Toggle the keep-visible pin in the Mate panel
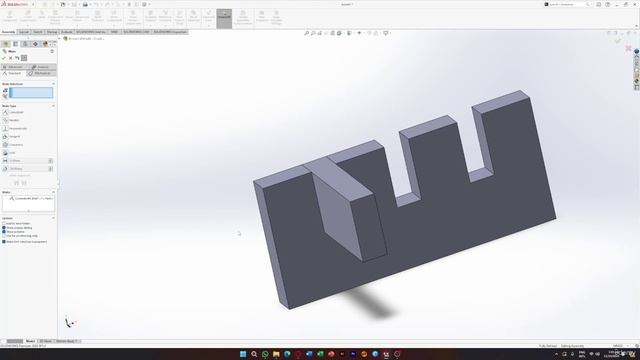 coord(24,58)
